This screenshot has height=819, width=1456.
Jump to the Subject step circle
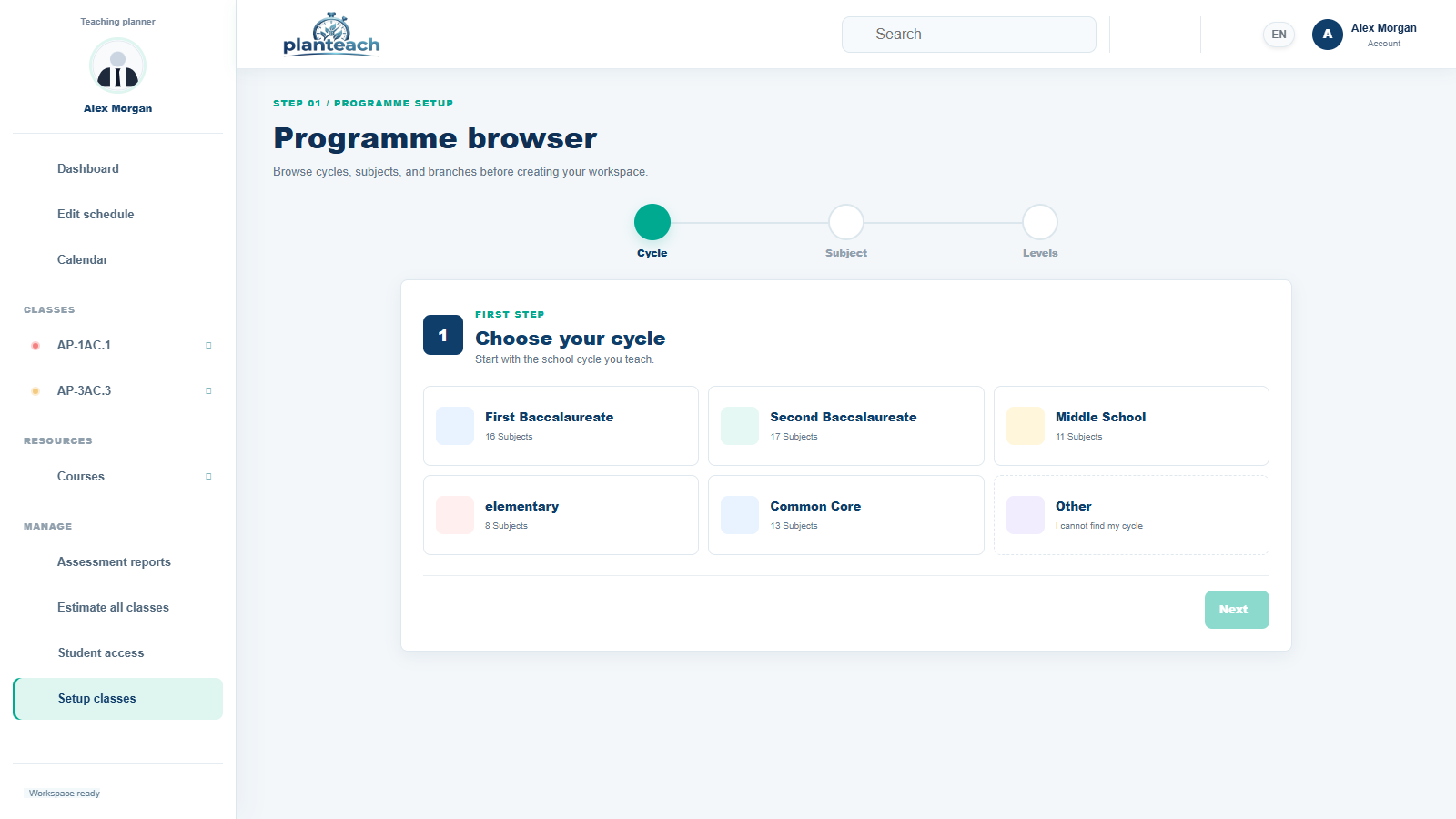click(x=846, y=222)
